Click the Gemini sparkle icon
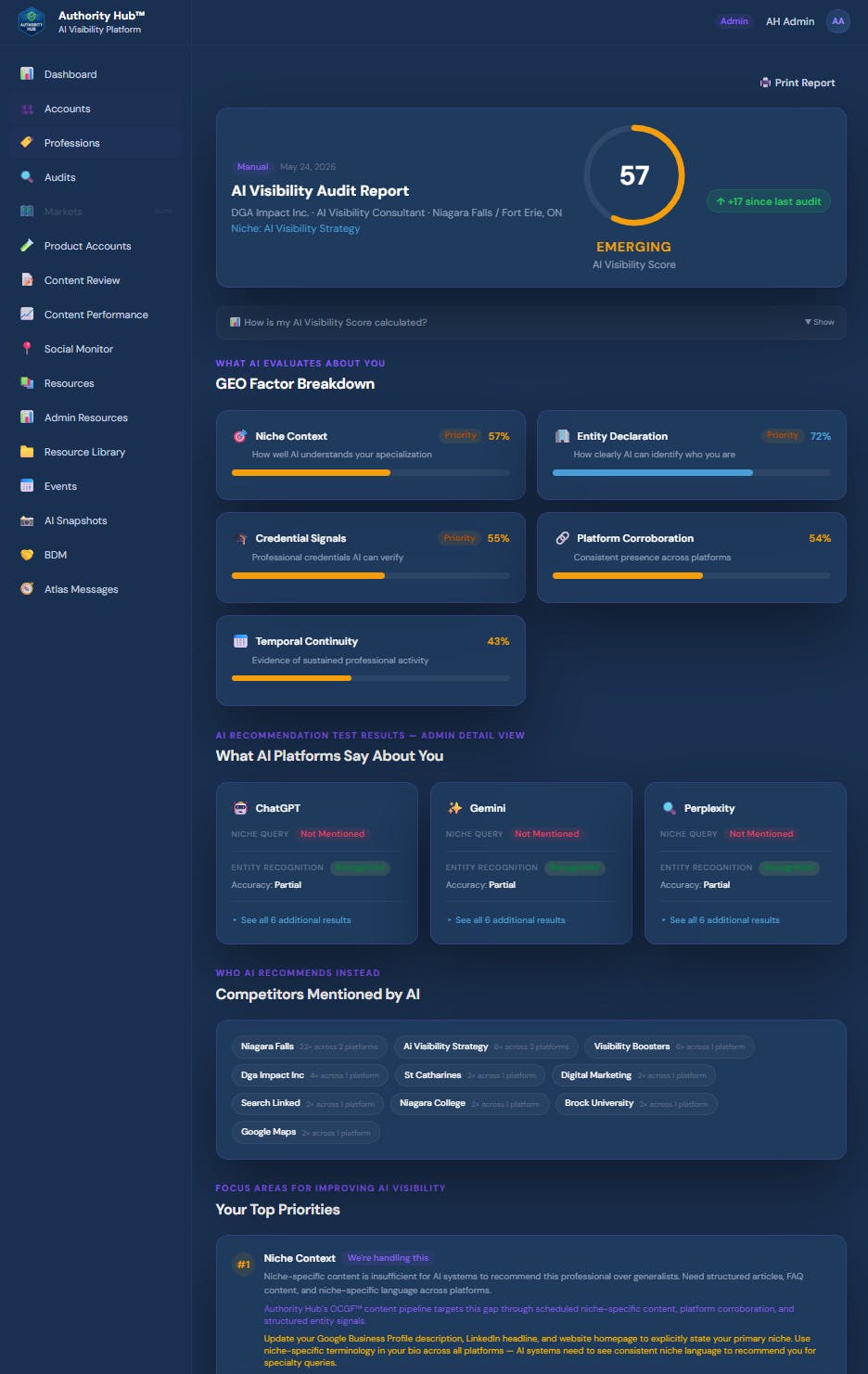The image size is (868, 1374). (454, 808)
